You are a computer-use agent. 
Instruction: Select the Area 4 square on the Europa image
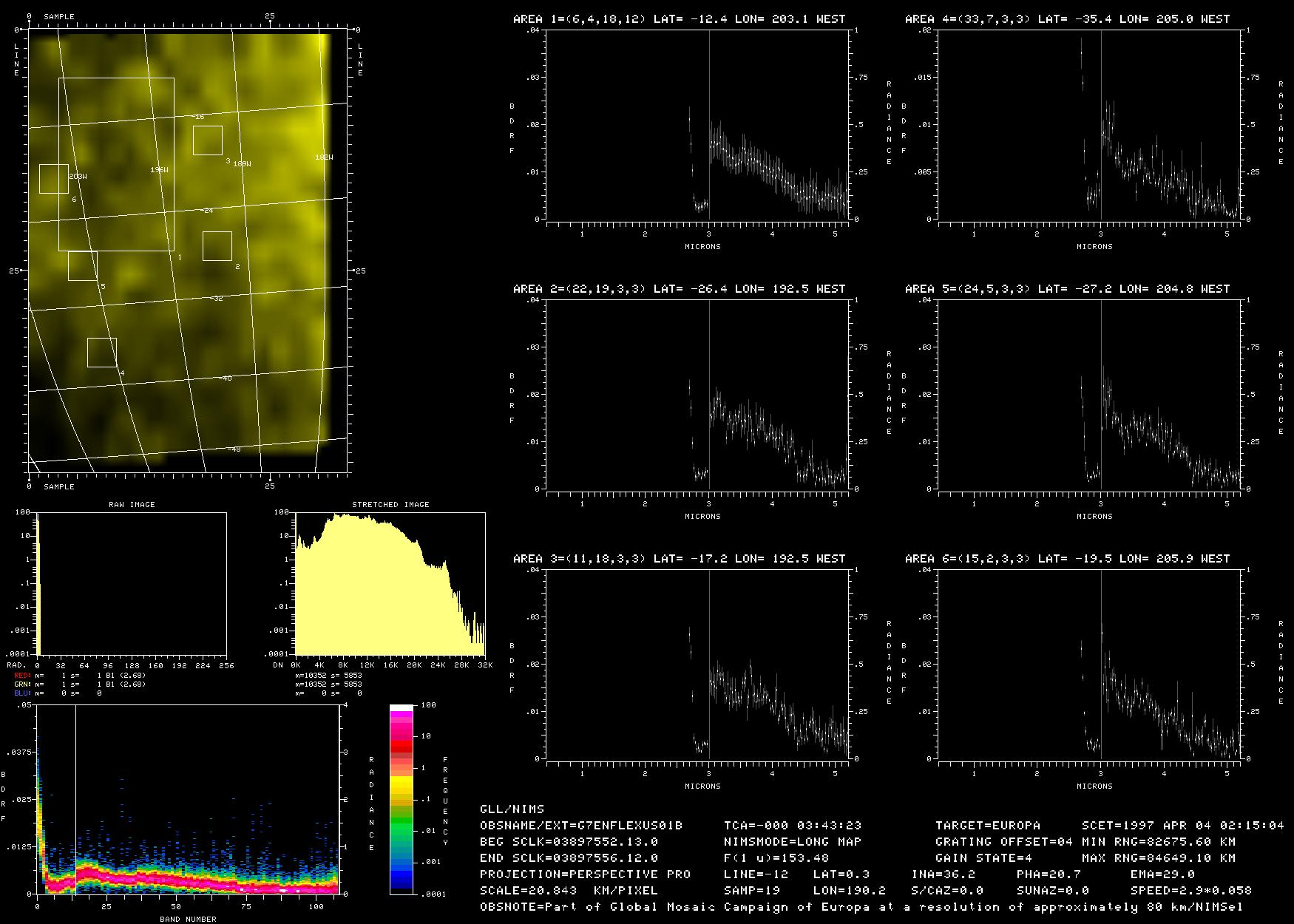coord(102,353)
